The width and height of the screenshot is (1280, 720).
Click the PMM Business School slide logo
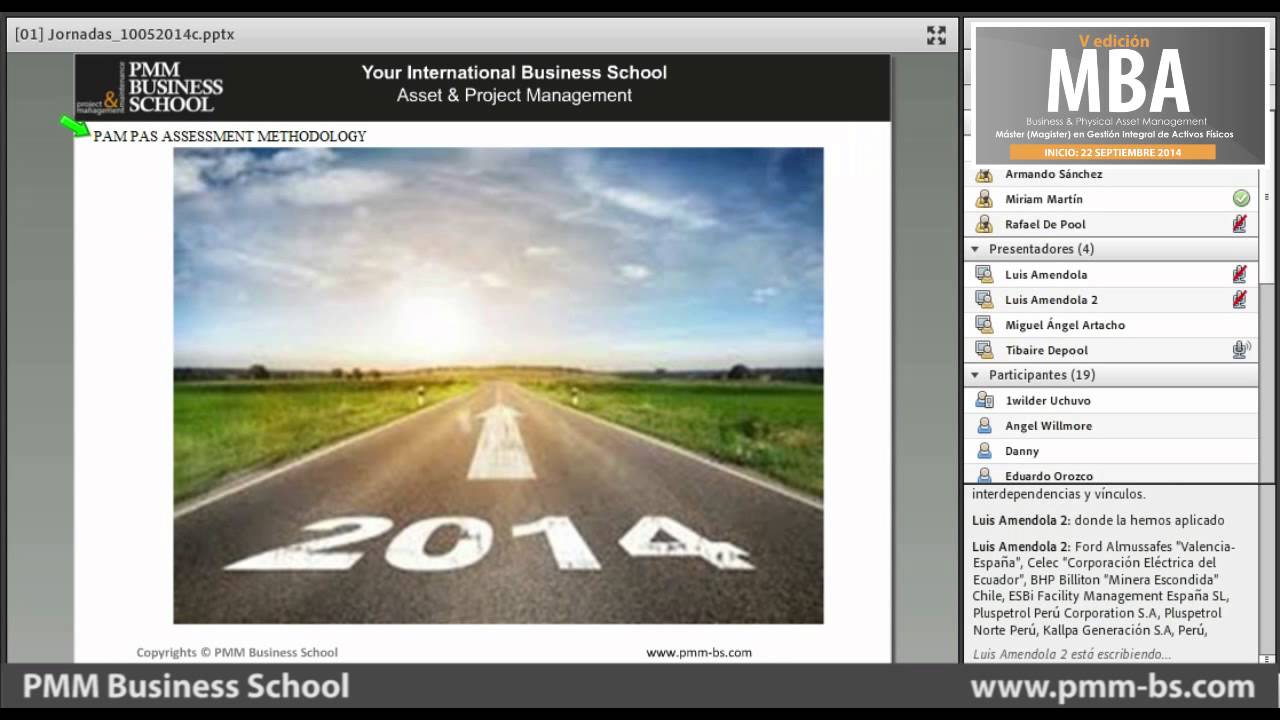pos(150,88)
